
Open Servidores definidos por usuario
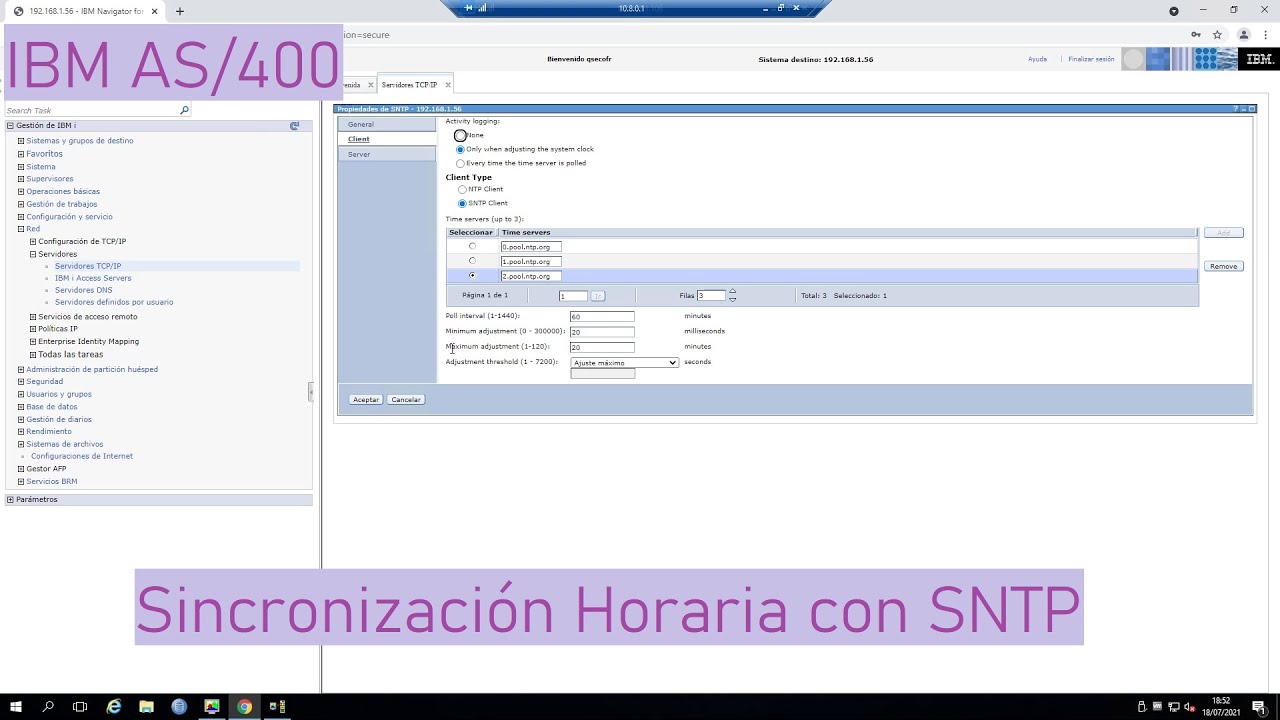tap(114, 302)
